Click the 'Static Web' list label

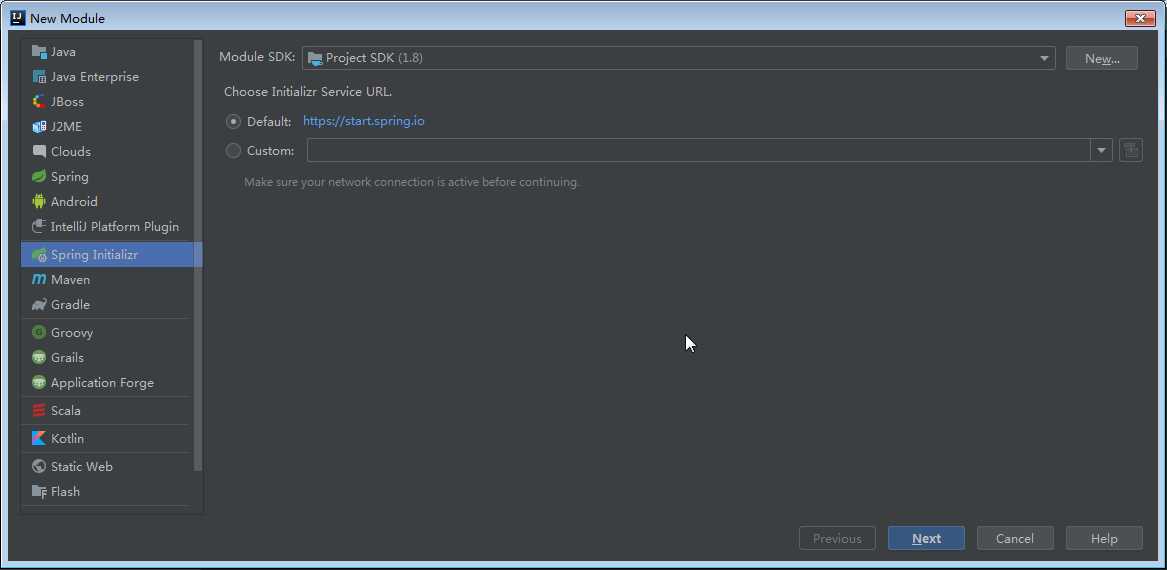tap(82, 467)
